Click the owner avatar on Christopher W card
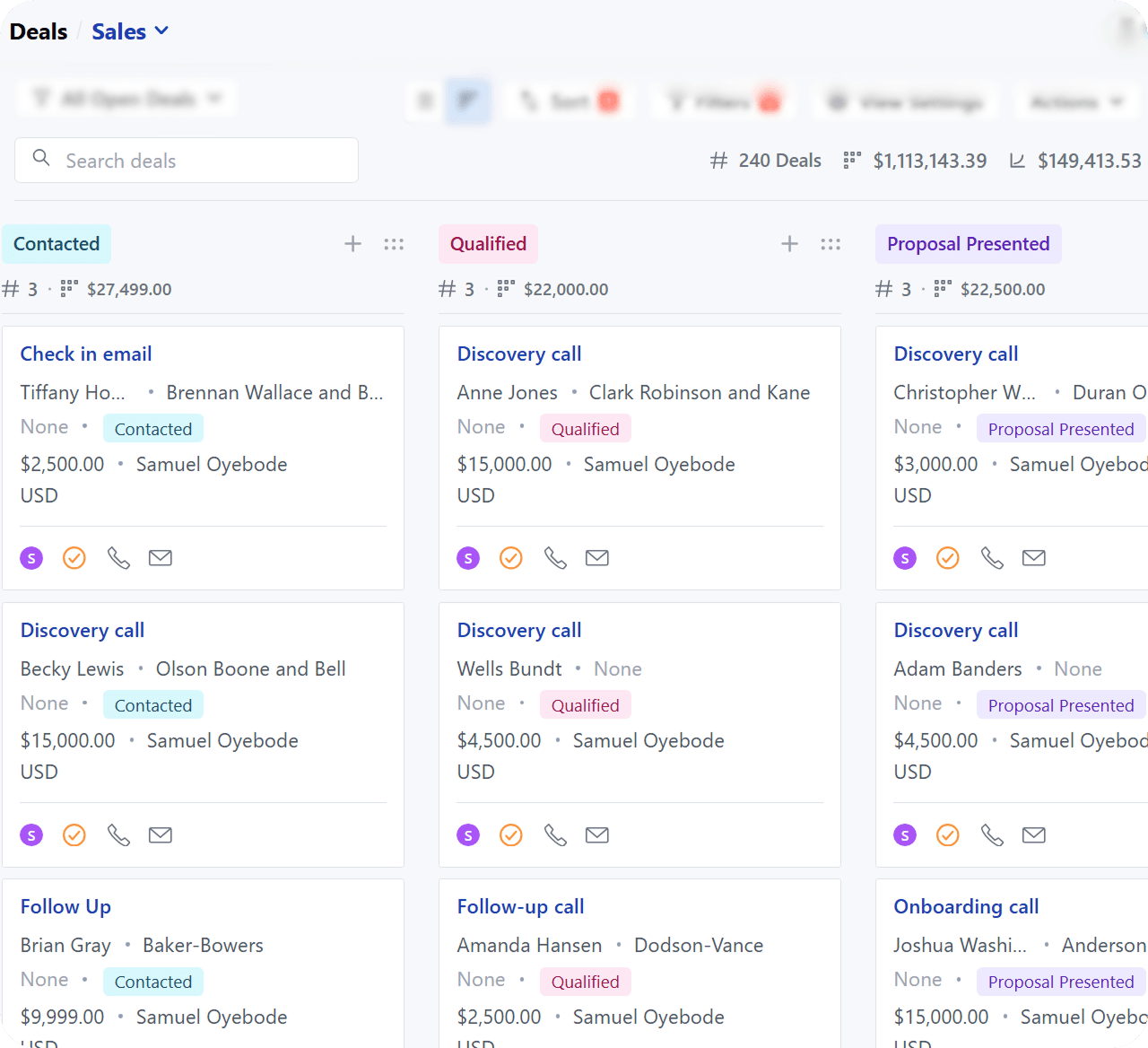This screenshot has height=1048, width=1148. coord(905,558)
